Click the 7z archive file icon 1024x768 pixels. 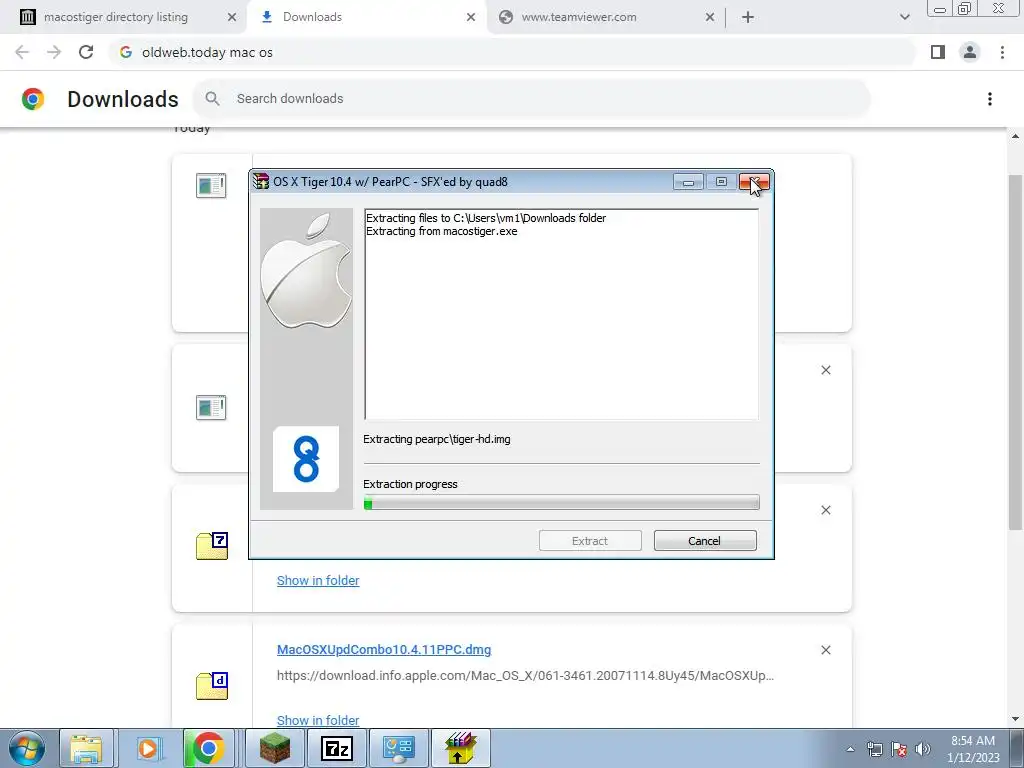coord(212,547)
